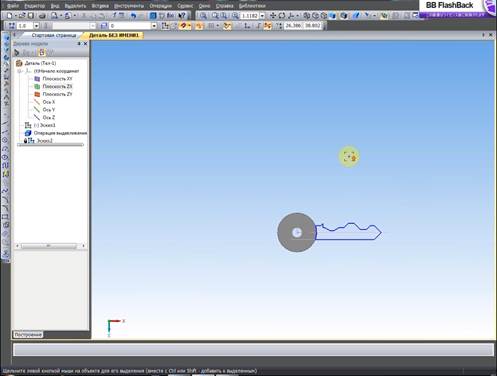This screenshot has width=497, height=376.
Task: Zoom in with the magnifier-plus icon
Action: click(215, 16)
